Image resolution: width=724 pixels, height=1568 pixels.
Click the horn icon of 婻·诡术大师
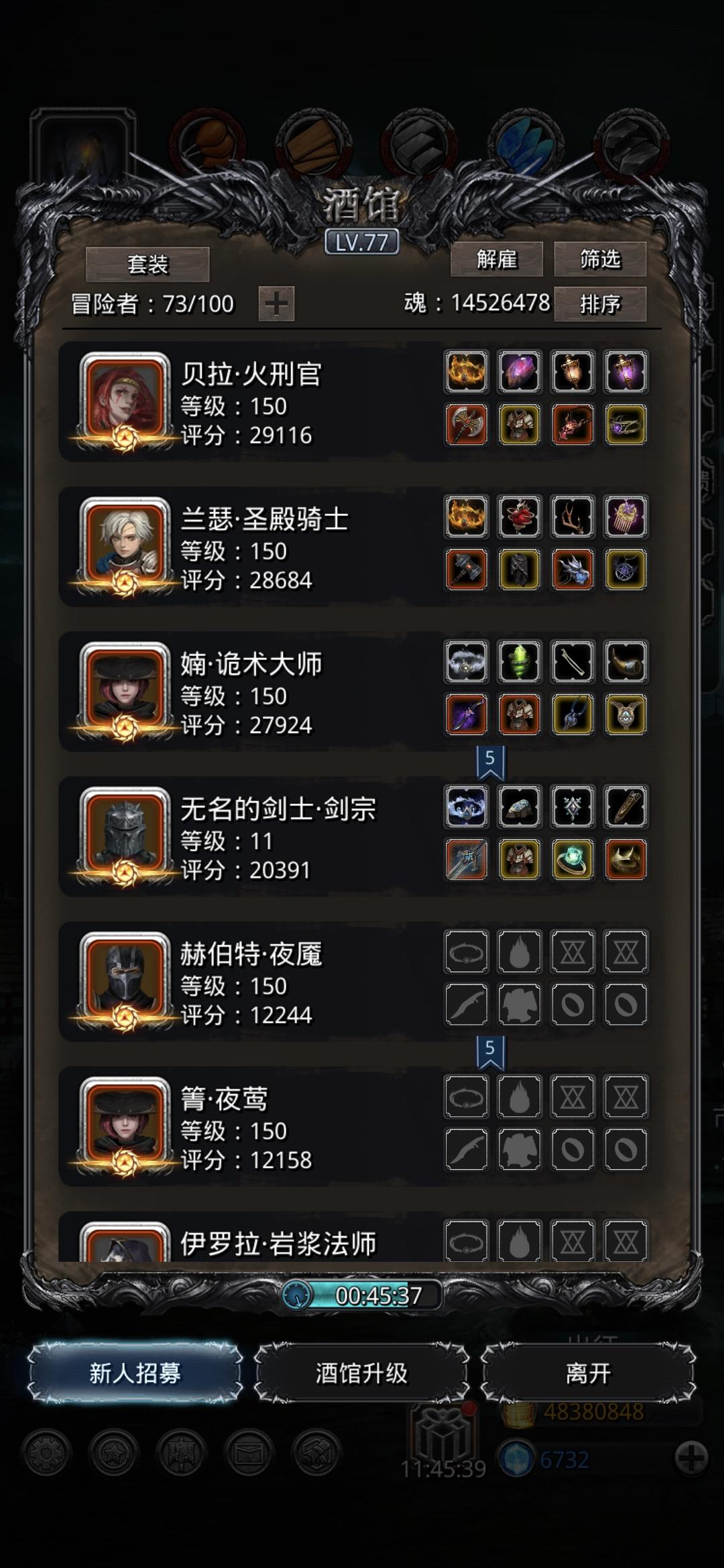tap(625, 661)
